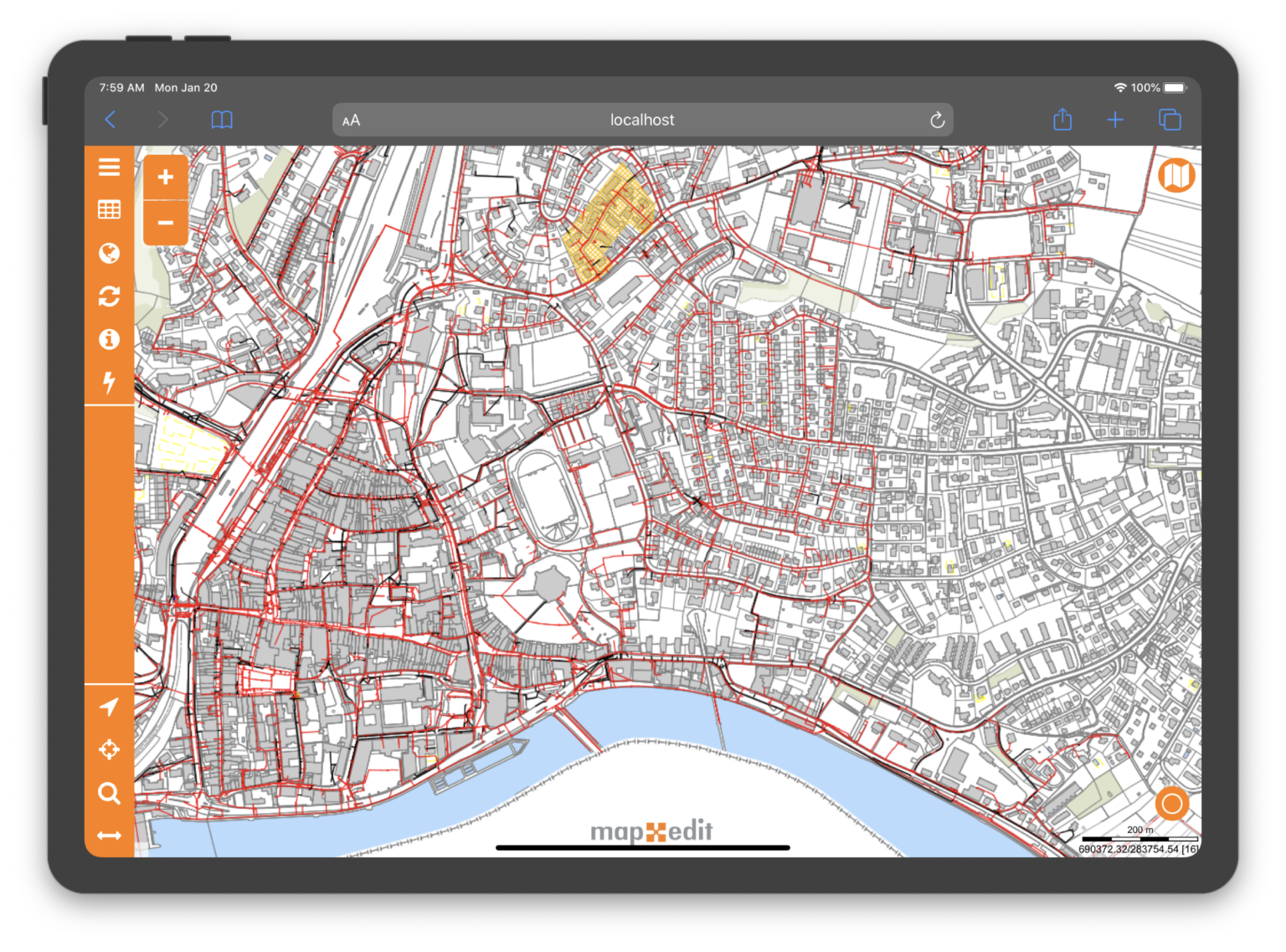Viewport: 1286px width, 952px height.
Task: Click the globe icon in the sidebar
Action: 109,253
